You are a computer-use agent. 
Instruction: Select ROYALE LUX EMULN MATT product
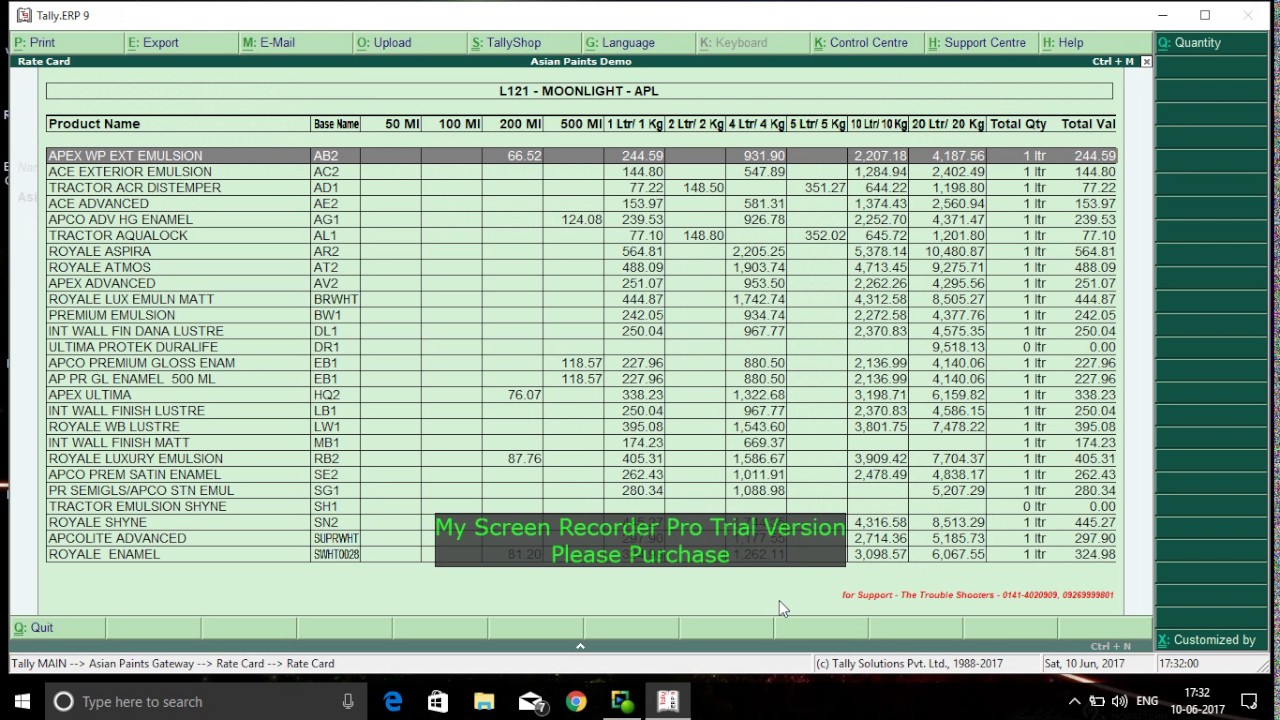(131, 299)
